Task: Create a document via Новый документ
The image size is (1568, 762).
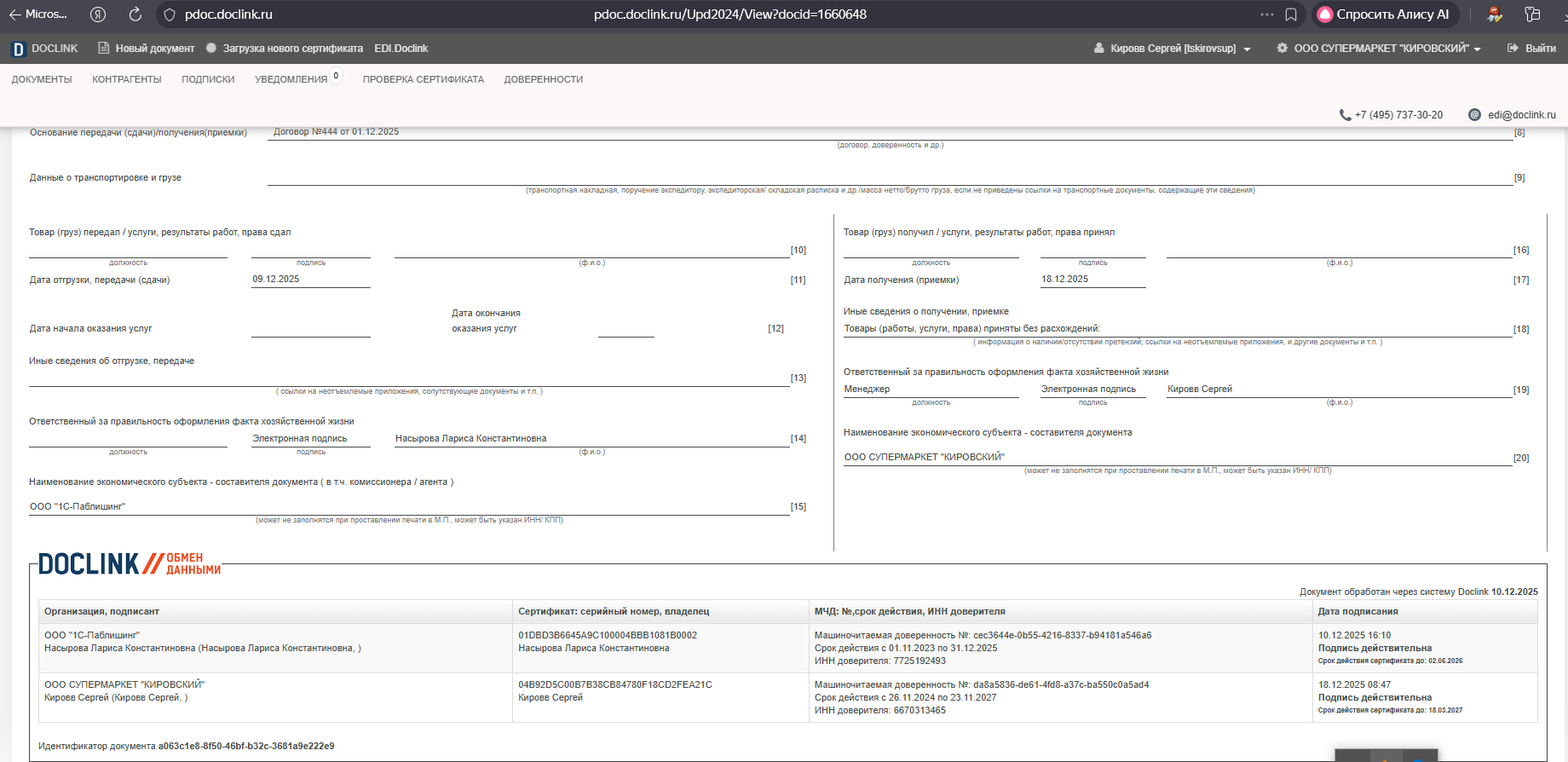Action: click(147, 49)
